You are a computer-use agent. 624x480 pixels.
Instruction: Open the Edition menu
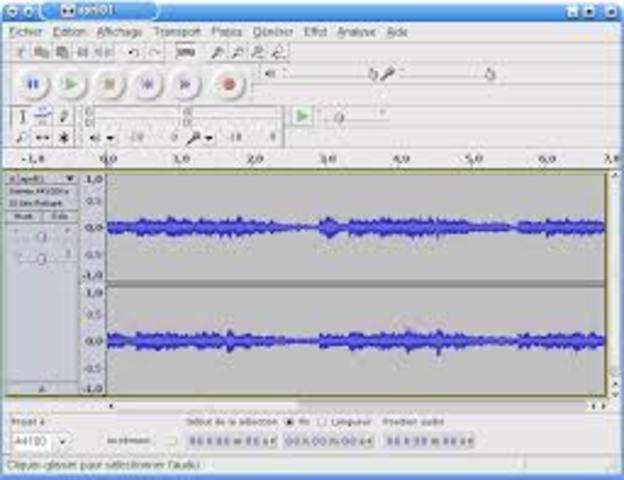(69, 32)
